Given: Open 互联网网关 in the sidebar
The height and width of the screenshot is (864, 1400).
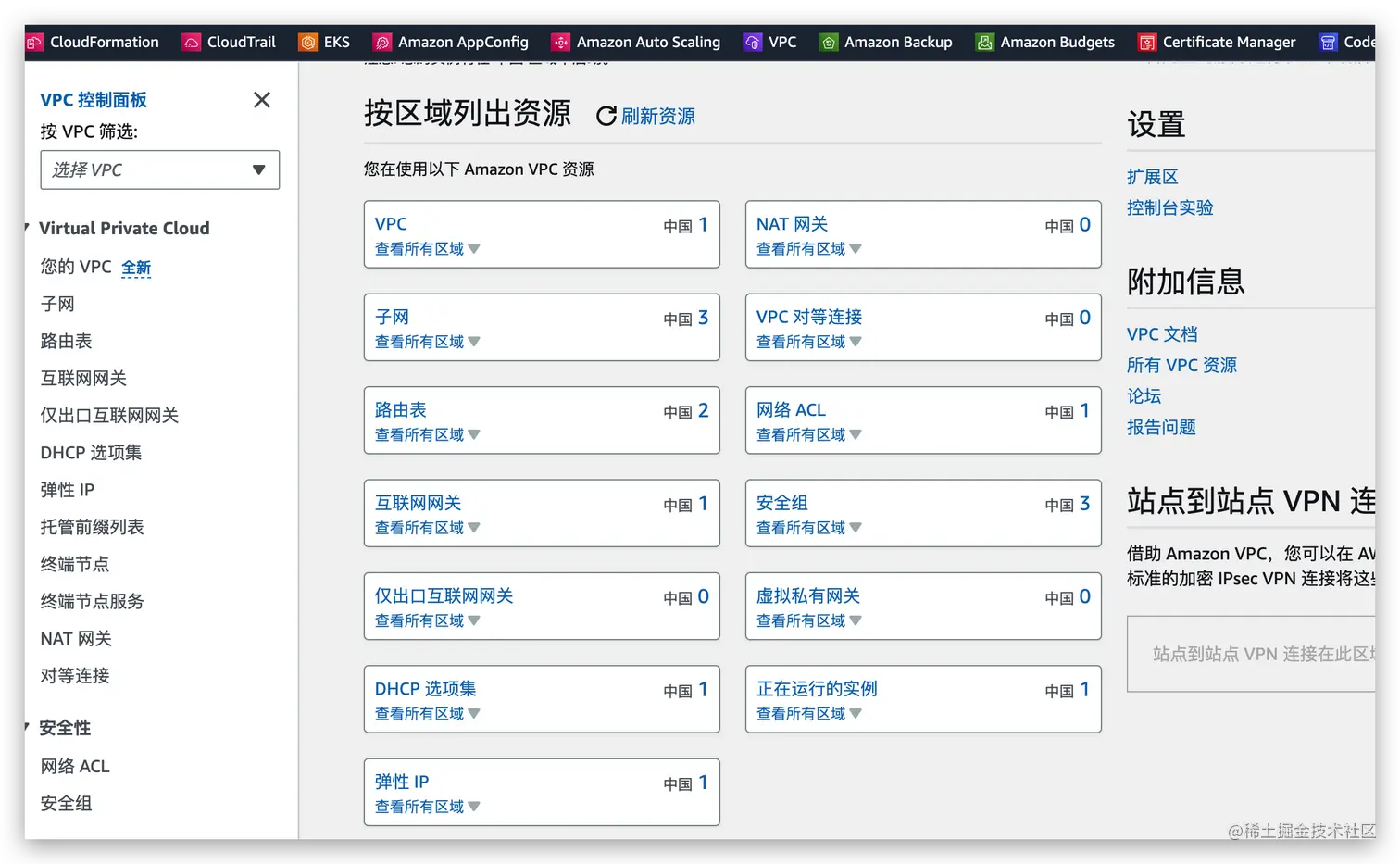Looking at the screenshot, I should [x=83, y=378].
